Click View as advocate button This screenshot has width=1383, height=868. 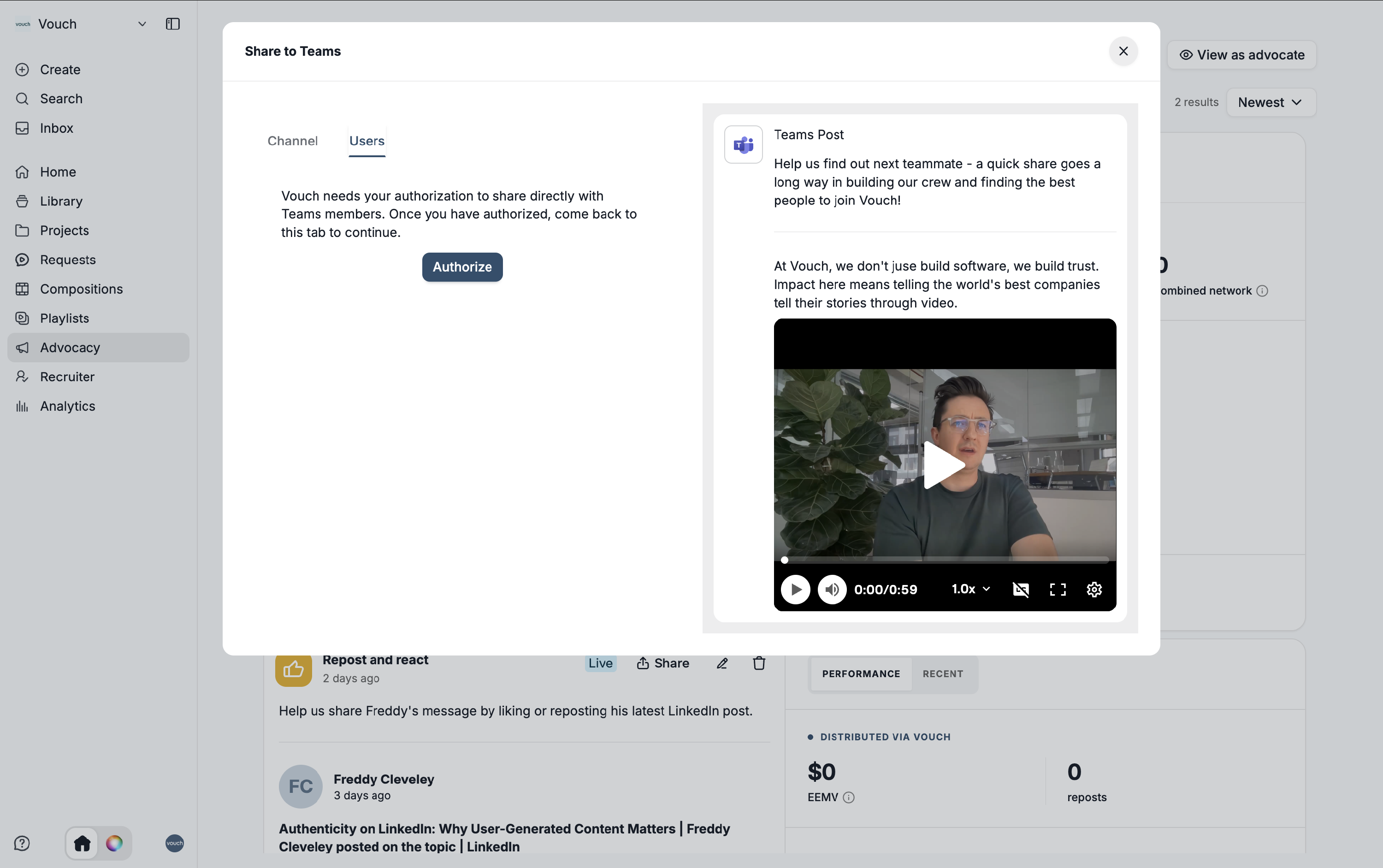(x=1242, y=54)
